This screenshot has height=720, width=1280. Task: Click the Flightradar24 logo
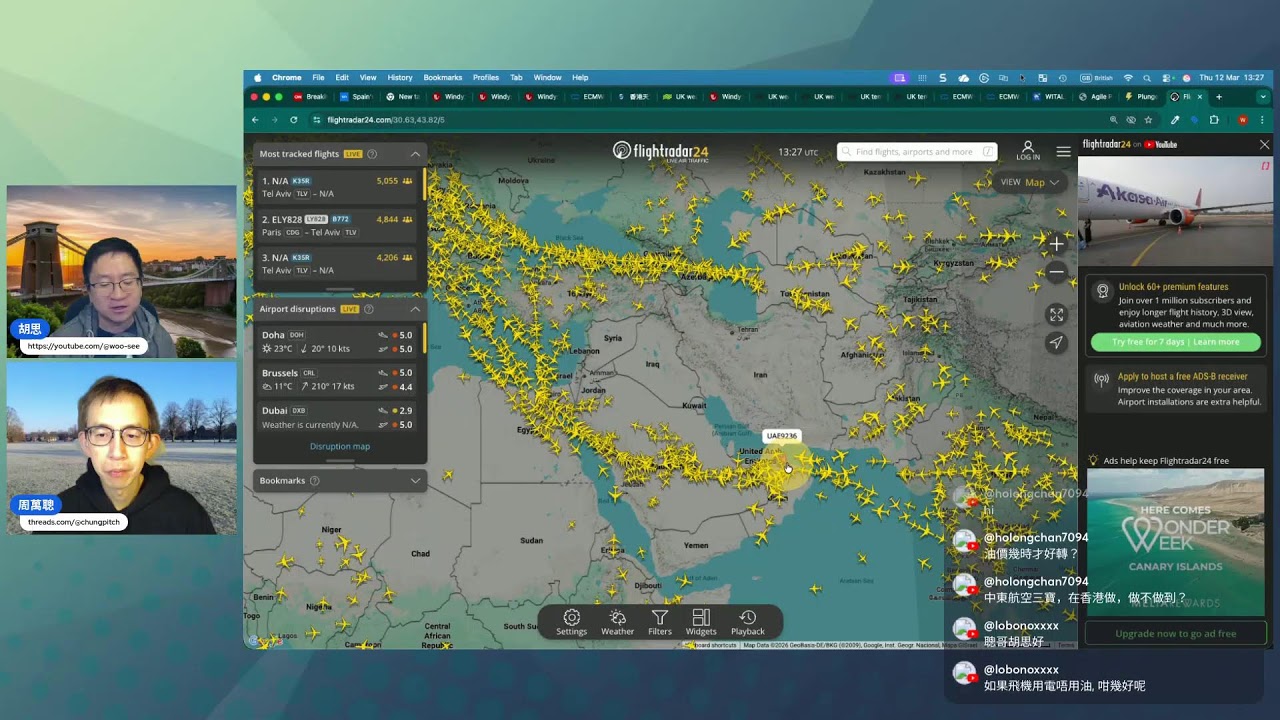coord(660,151)
